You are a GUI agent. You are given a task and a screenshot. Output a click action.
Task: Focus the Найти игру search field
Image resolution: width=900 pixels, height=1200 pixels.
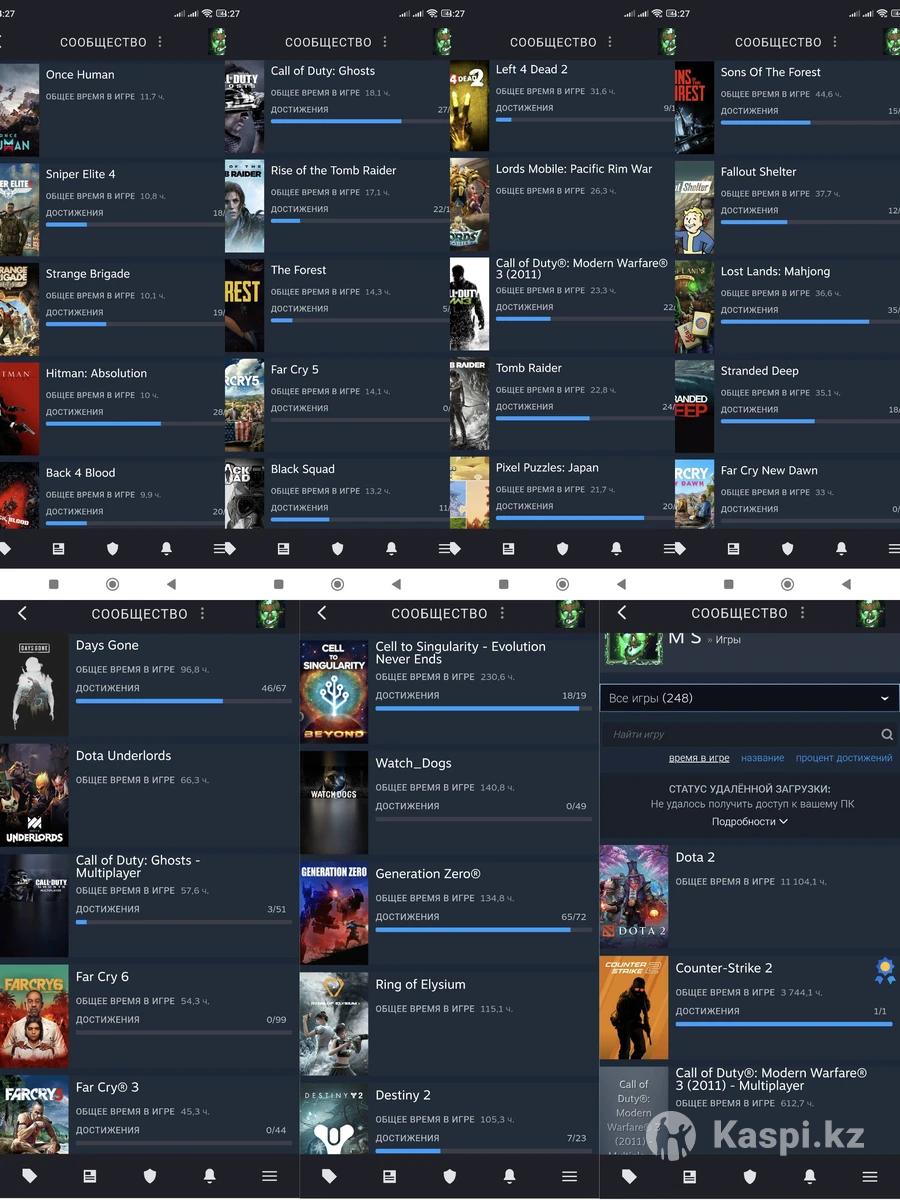pyautogui.click(x=749, y=734)
